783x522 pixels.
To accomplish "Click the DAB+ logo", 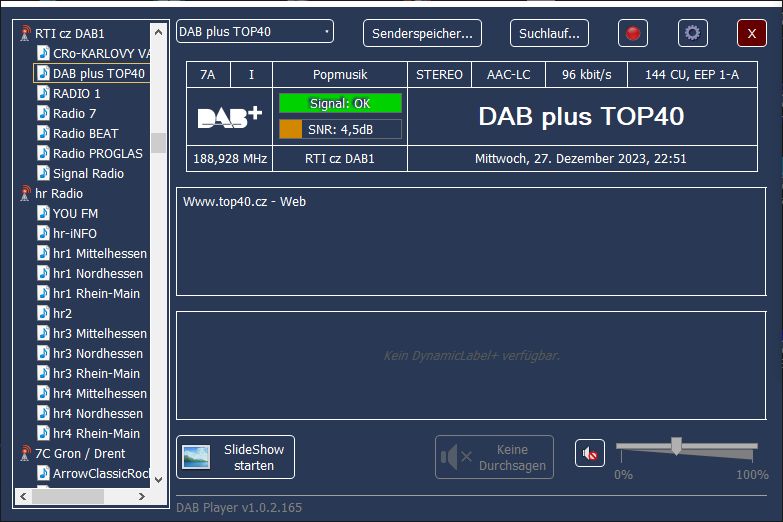I will [230, 117].
